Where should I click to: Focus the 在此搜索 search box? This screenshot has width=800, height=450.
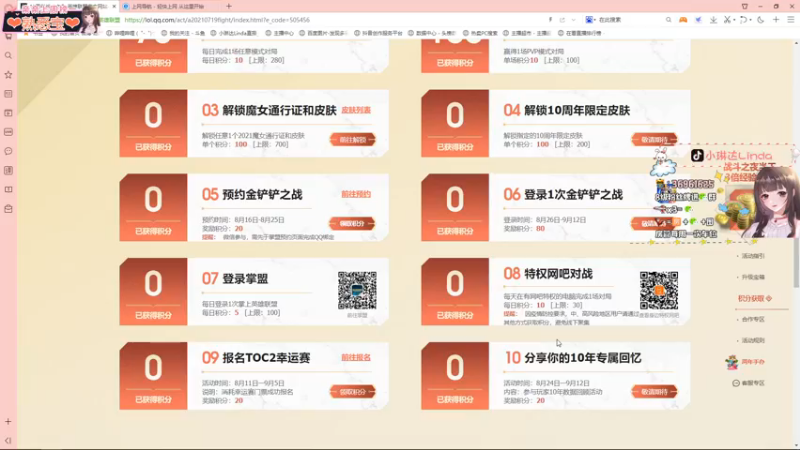(629, 20)
